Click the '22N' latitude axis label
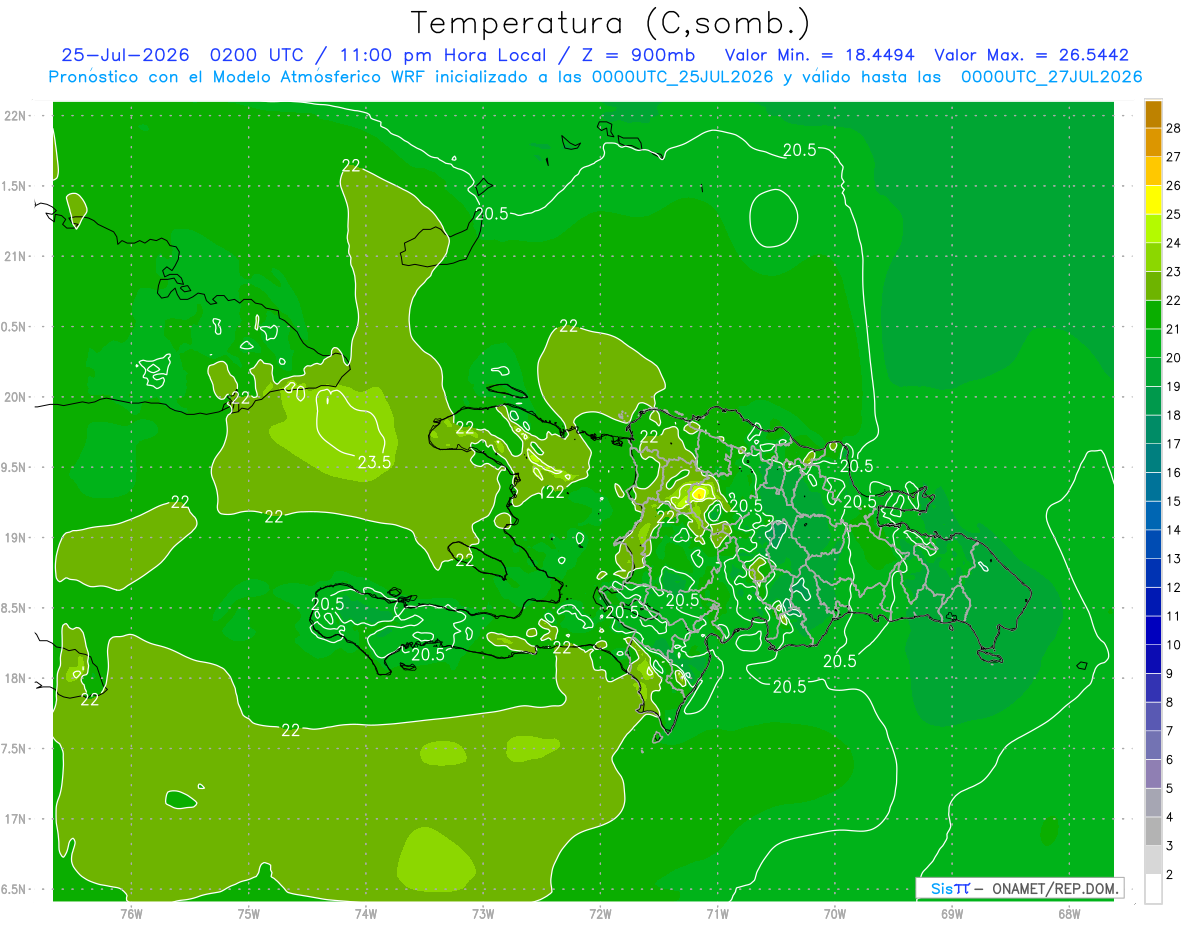 [x=14, y=116]
